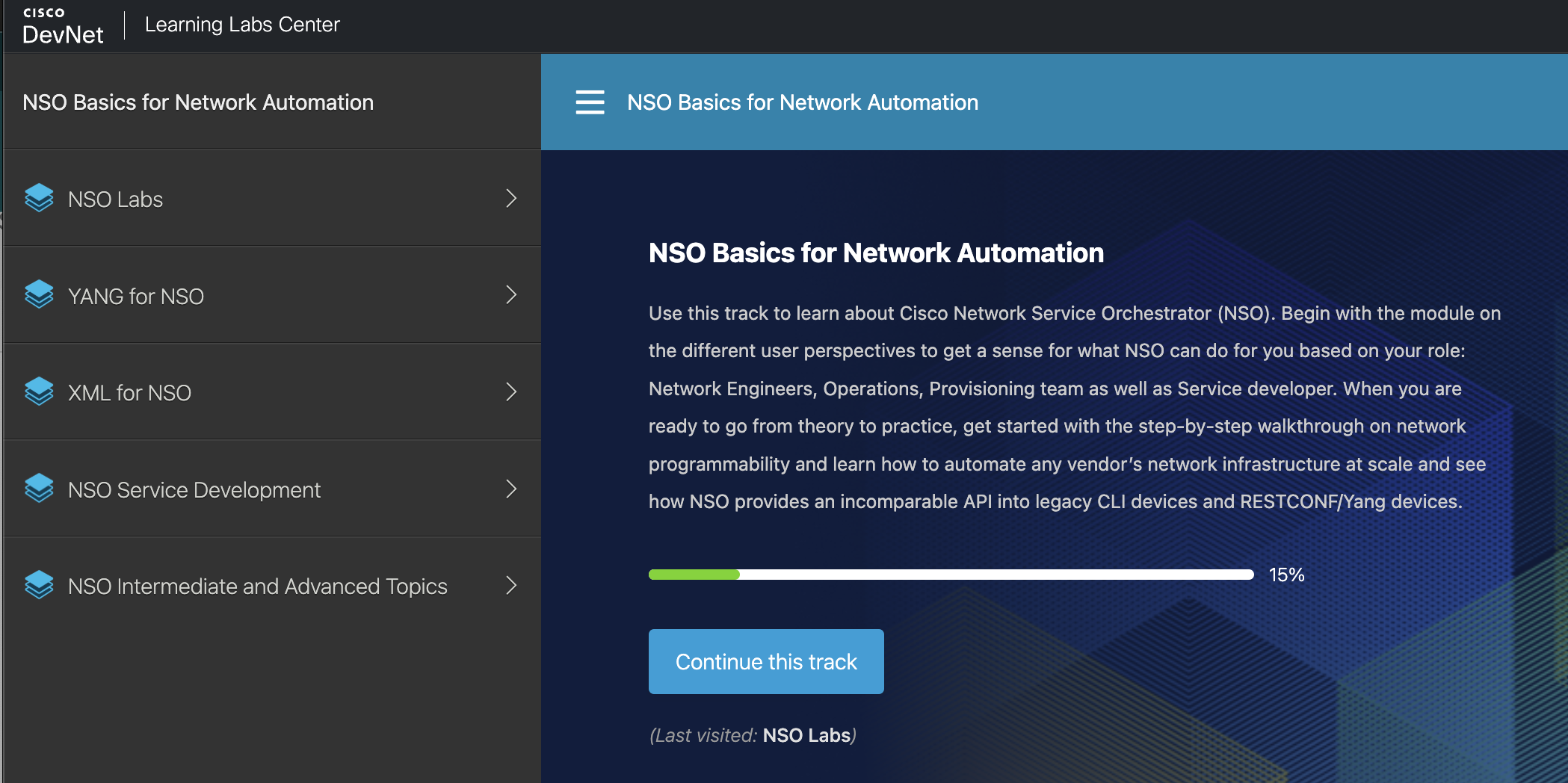Viewport: 1568px width, 783px height.
Task: Click the NSO Labs last visited link
Action: coord(807,734)
